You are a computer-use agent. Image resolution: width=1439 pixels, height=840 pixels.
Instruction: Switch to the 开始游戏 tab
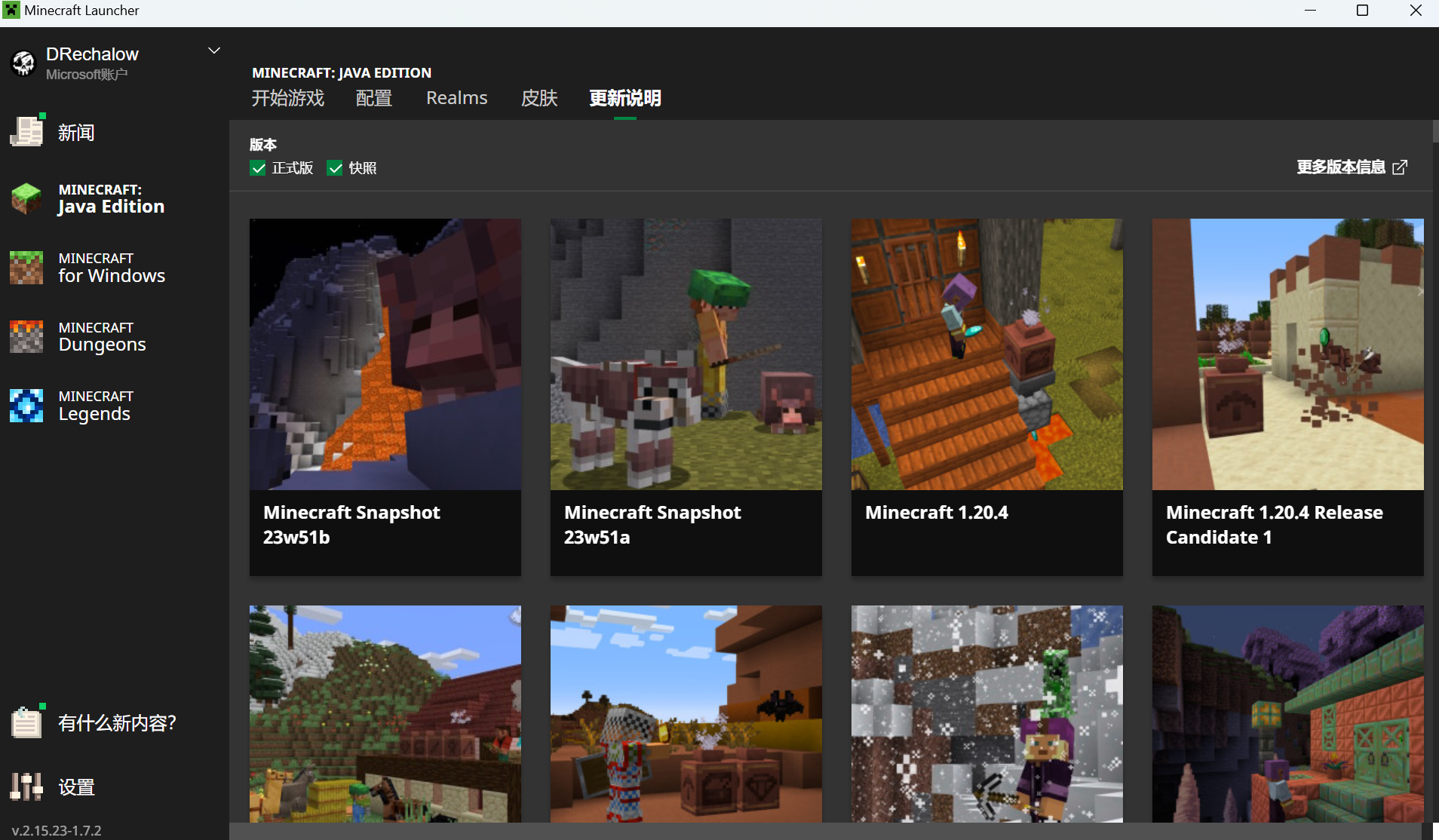point(288,98)
